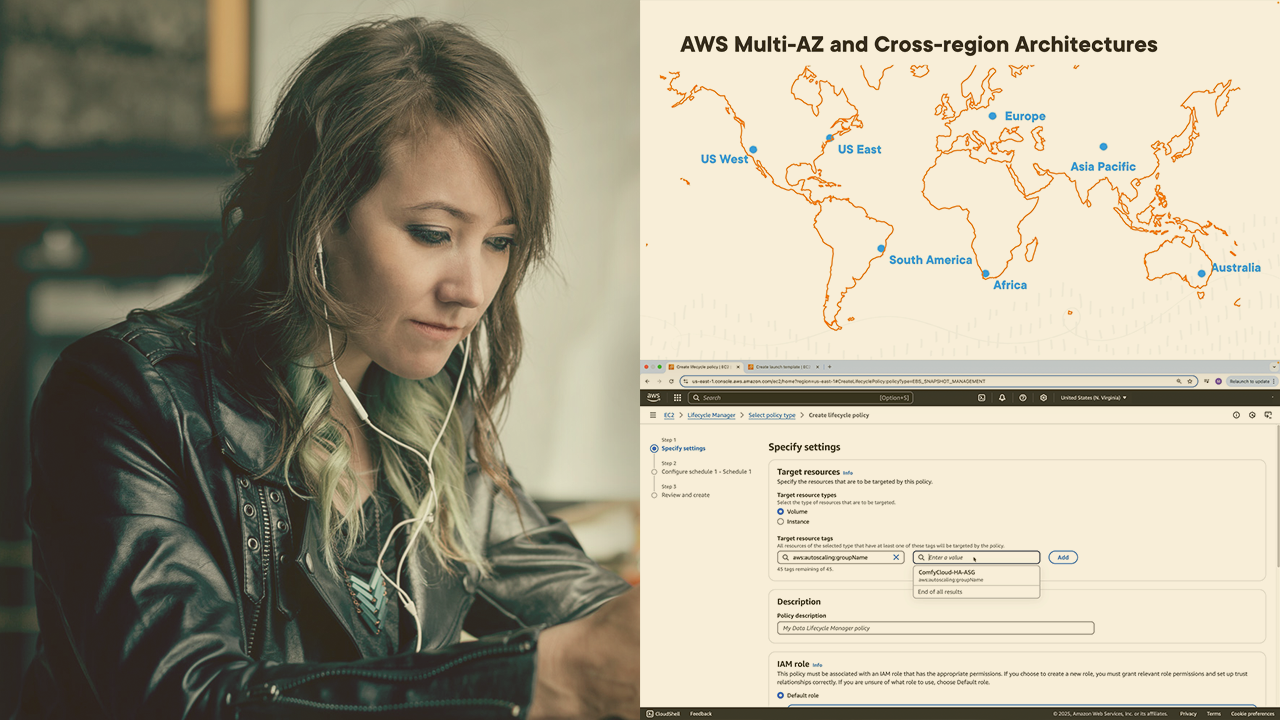Click the Relaunch to update button
The height and width of the screenshot is (720, 1280).
point(1248,381)
